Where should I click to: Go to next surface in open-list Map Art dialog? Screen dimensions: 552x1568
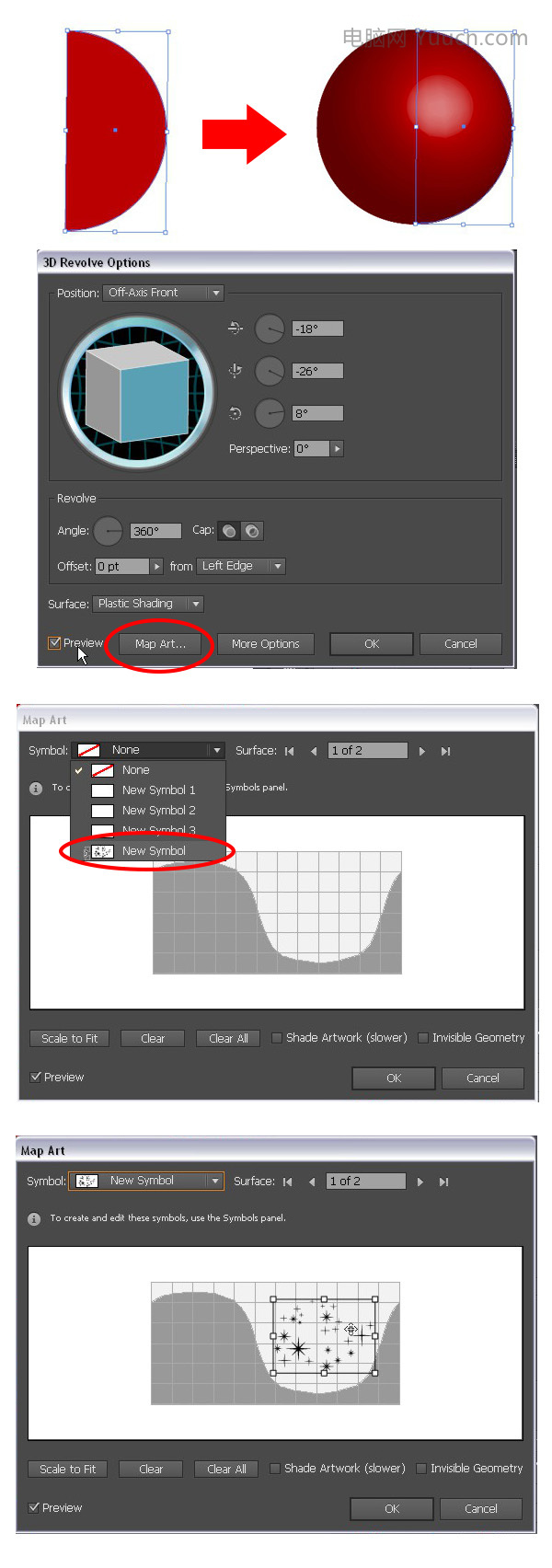[421, 751]
